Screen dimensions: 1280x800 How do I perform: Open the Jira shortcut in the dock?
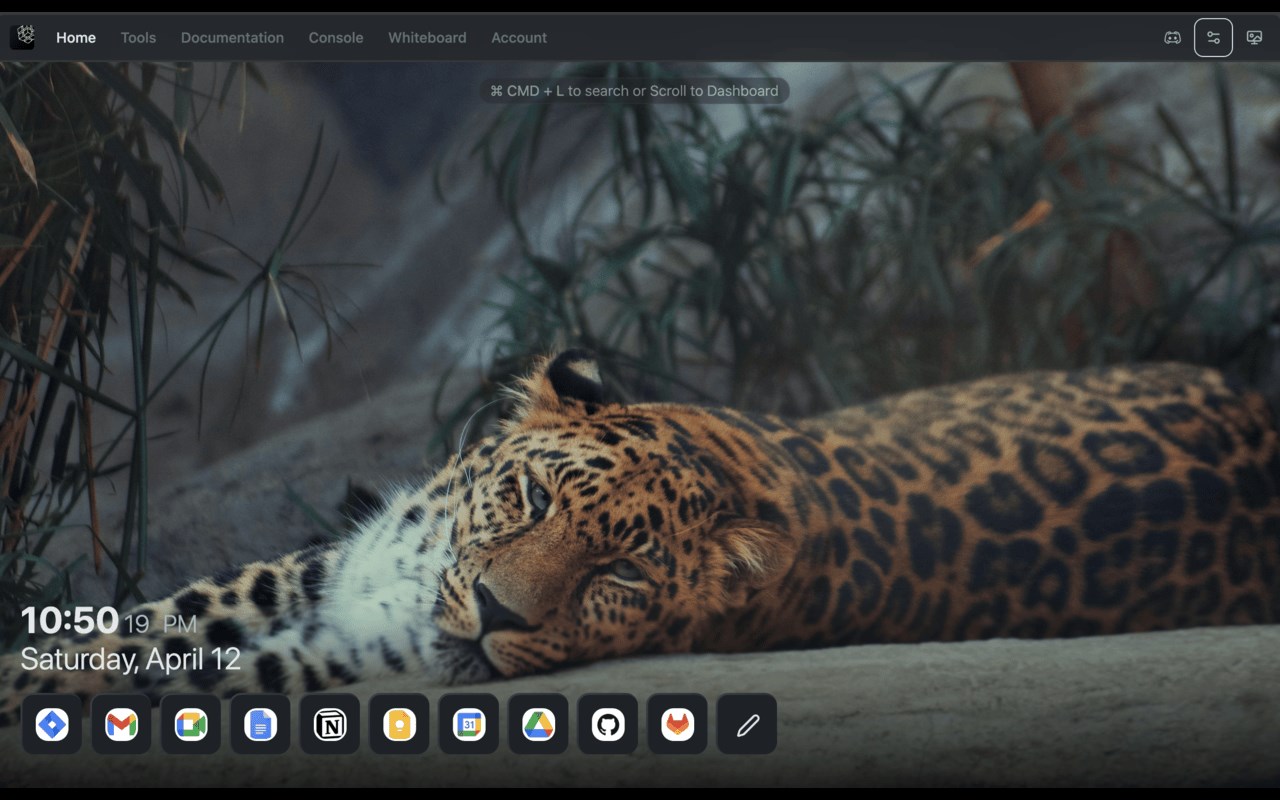coord(52,724)
